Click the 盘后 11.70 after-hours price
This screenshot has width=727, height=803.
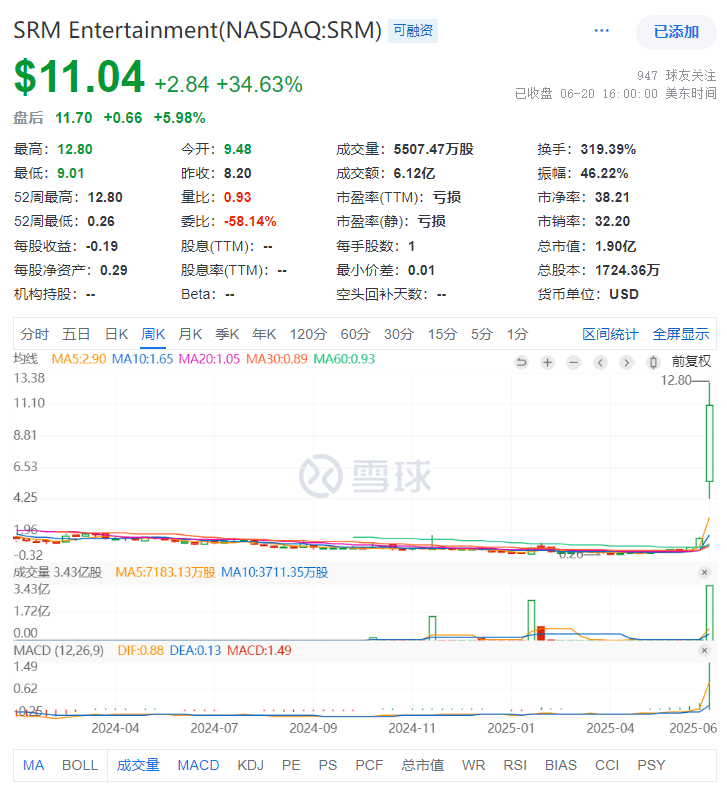pos(73,118)
